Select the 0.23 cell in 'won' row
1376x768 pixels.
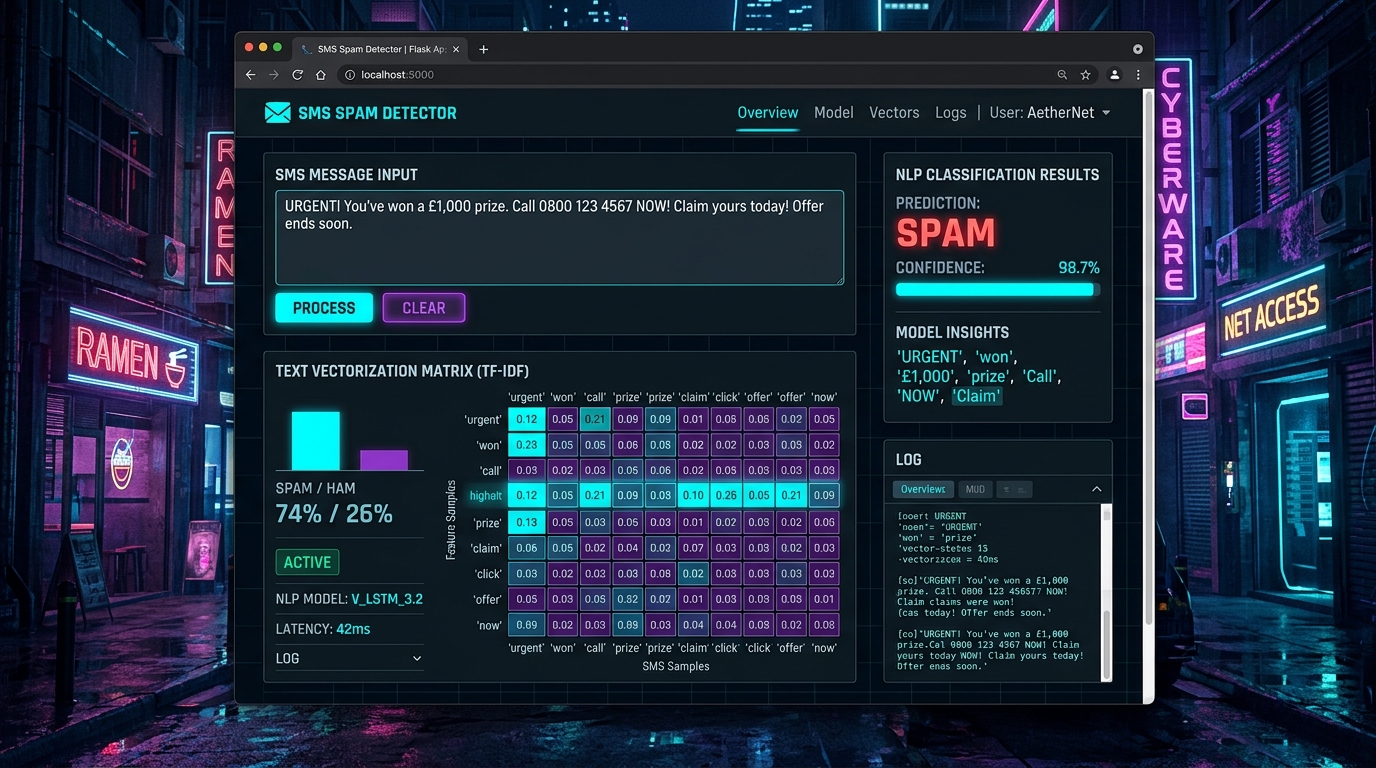tap(526, 445)
